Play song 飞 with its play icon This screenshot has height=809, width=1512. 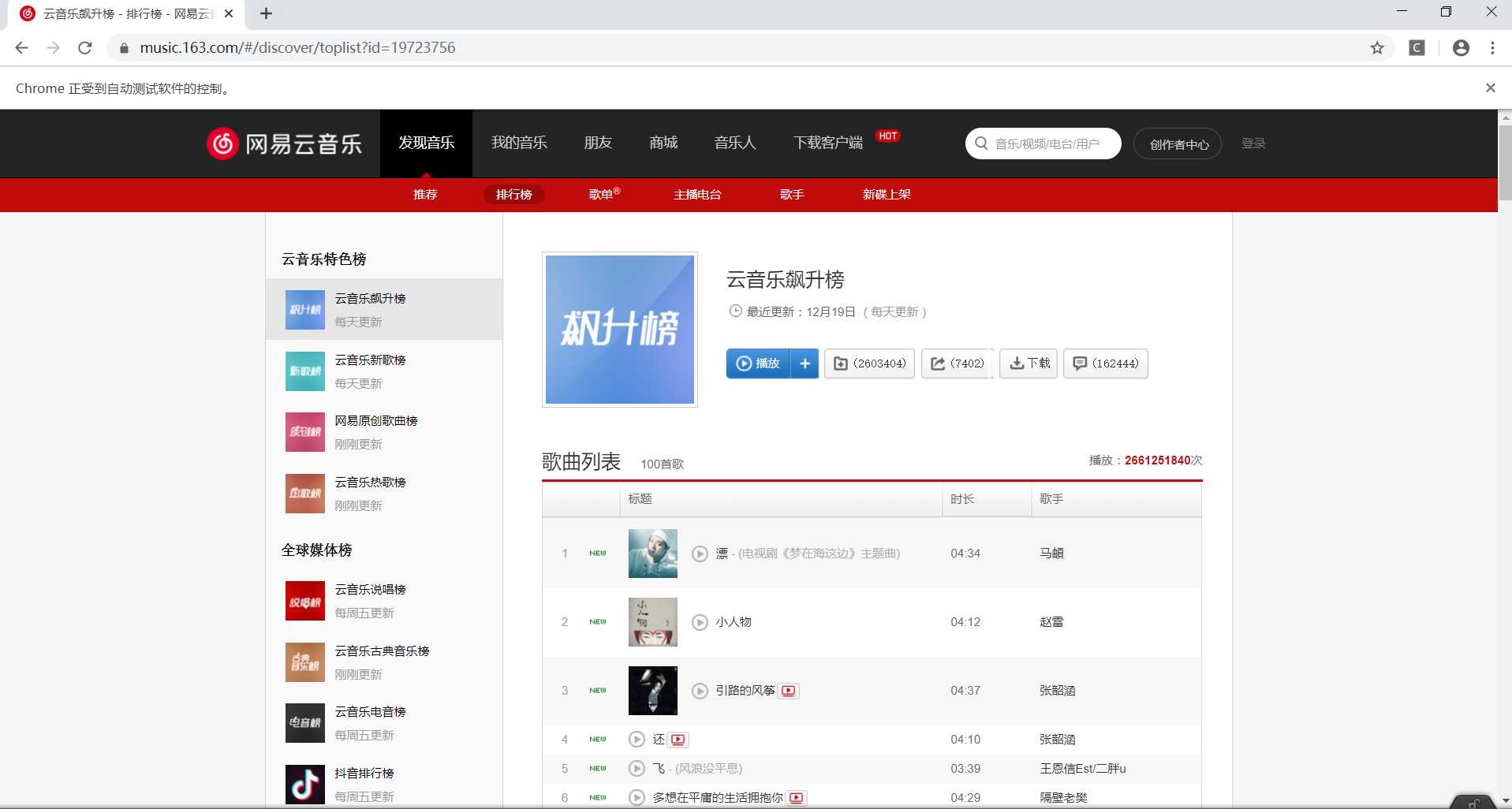tap(637, 768)
